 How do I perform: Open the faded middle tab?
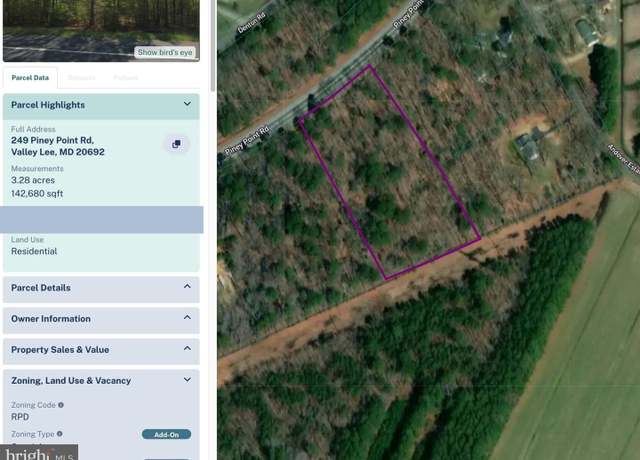(x=81, y=78)
